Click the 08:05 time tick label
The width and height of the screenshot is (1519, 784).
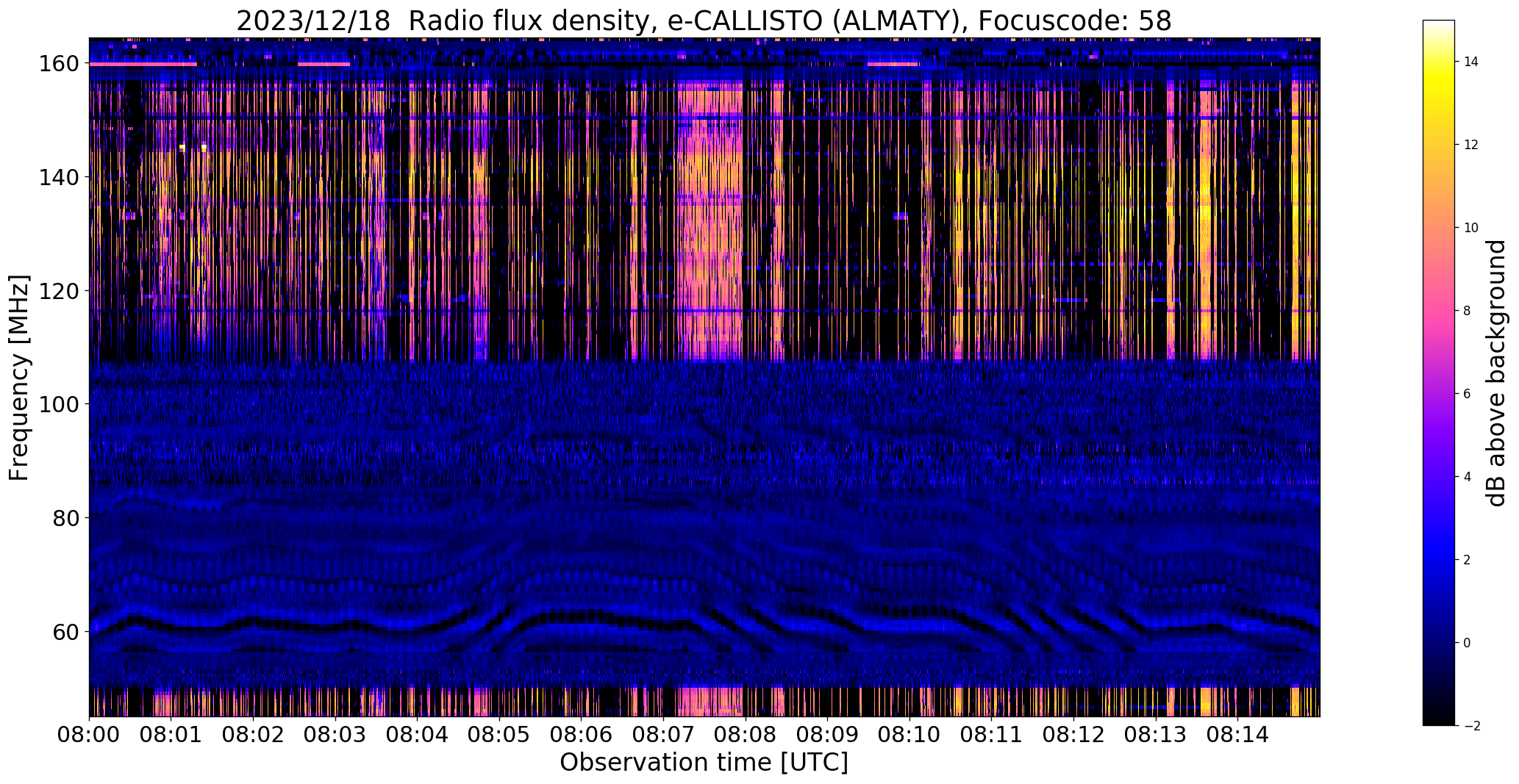[499, 734]
